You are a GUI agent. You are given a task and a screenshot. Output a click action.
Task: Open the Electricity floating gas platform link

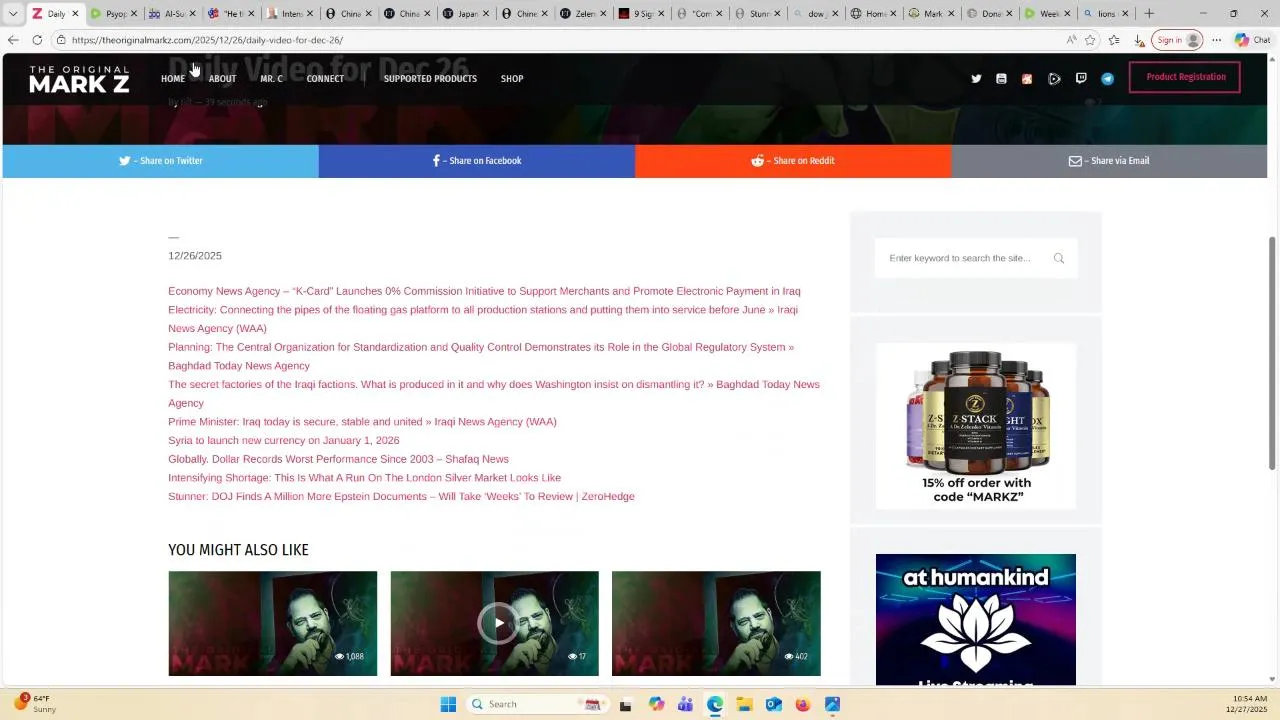click(x=483, y=319)
